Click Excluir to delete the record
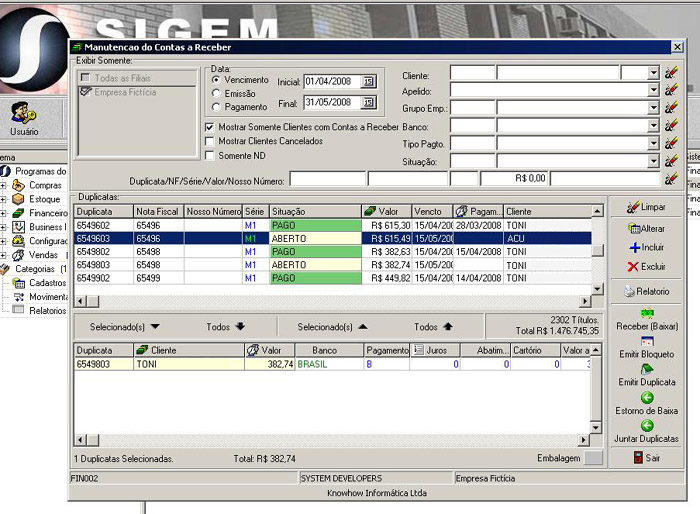 coord(646,267)
